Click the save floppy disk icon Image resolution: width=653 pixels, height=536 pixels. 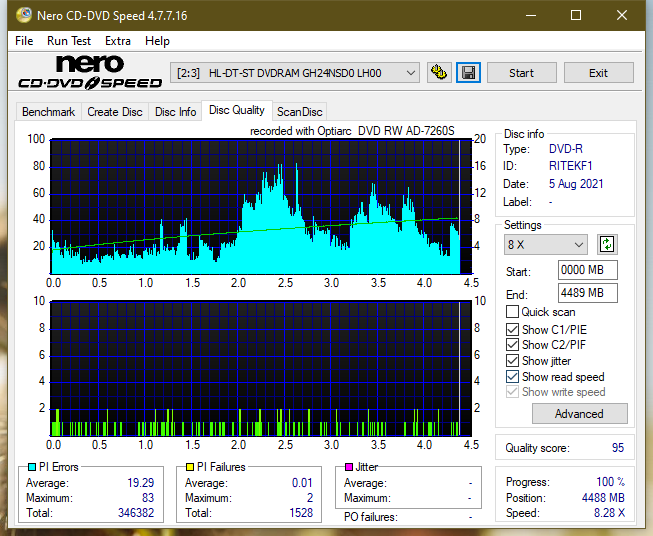click(x=469, y=73)
